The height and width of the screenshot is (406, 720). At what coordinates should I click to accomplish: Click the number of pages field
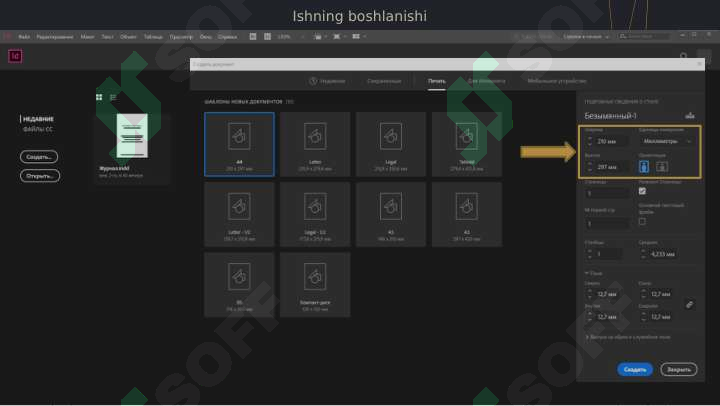coord(607,193)
